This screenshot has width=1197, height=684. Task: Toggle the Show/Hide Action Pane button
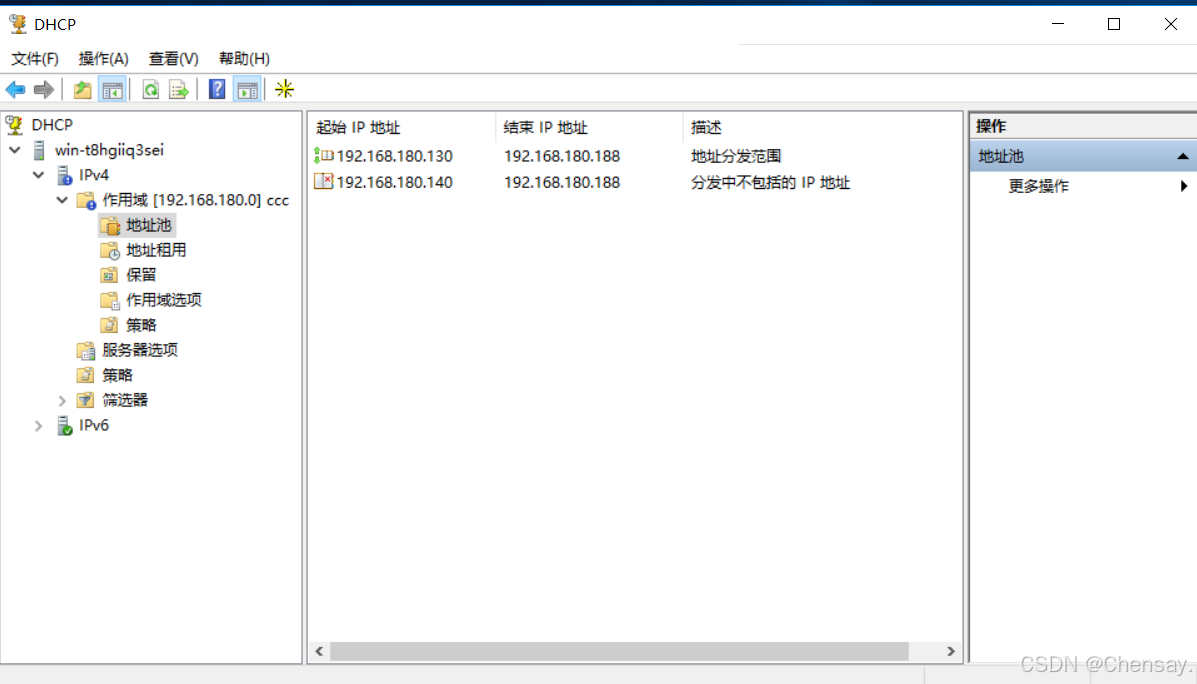coord(247,89)
